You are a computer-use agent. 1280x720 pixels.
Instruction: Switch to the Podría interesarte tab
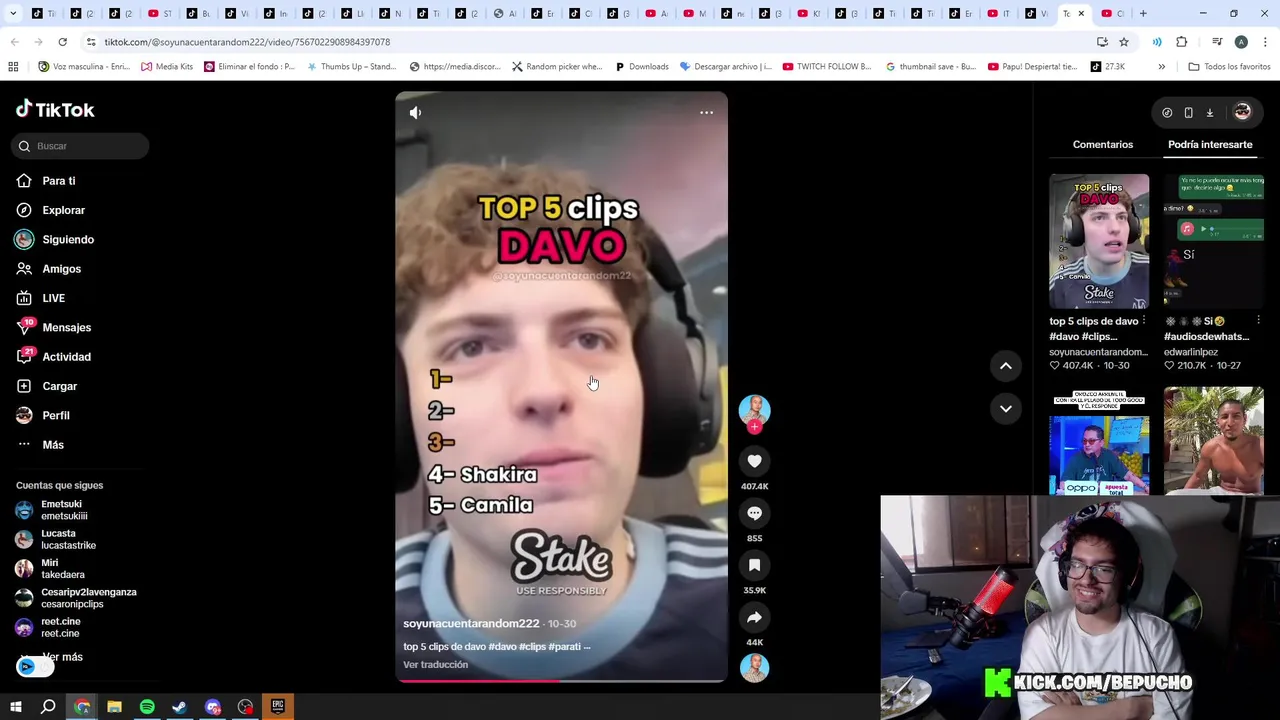pyautogui.click(x=1209, y=145)
